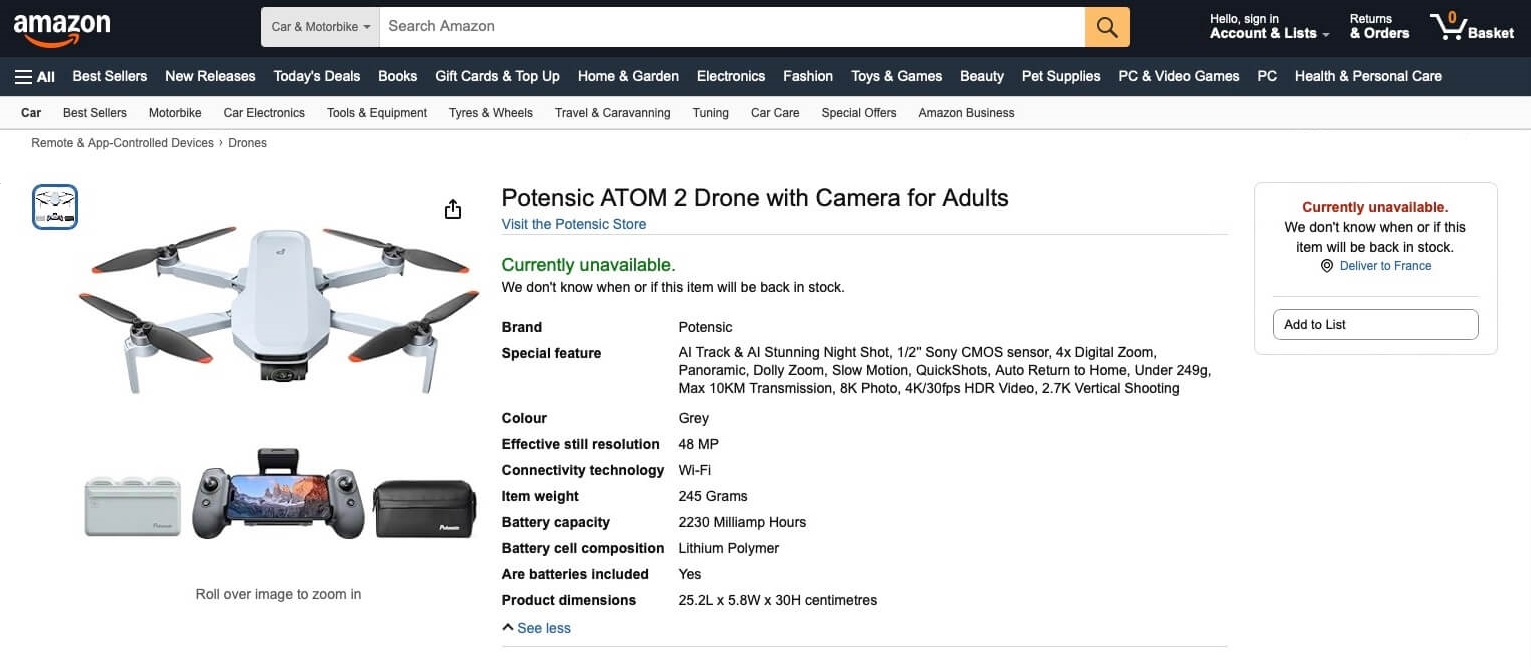Click the share icon above product image
This screenshot has width=1531, height=667.
coord(453,209)
